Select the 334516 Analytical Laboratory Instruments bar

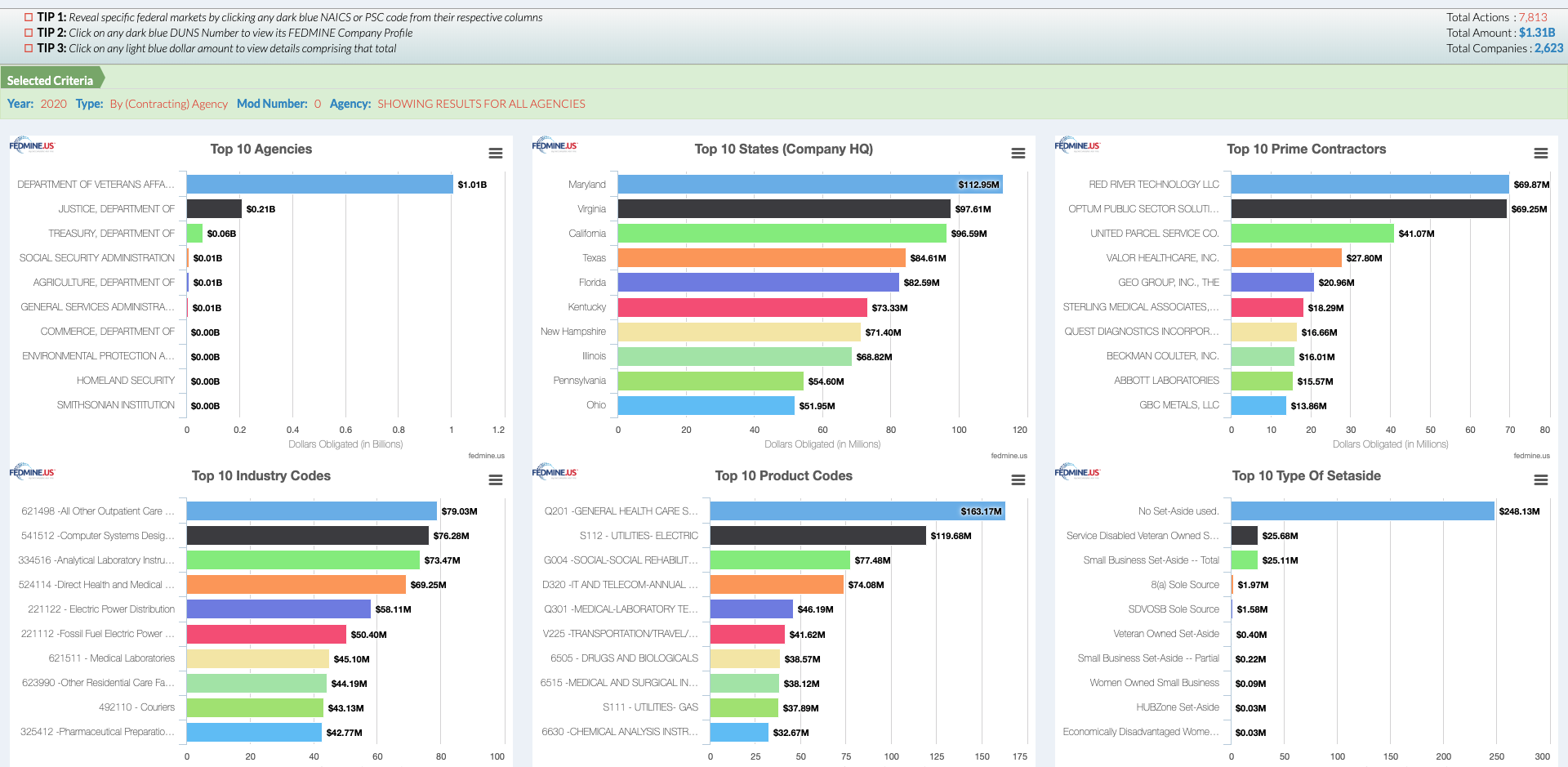(x=303, y=560)
